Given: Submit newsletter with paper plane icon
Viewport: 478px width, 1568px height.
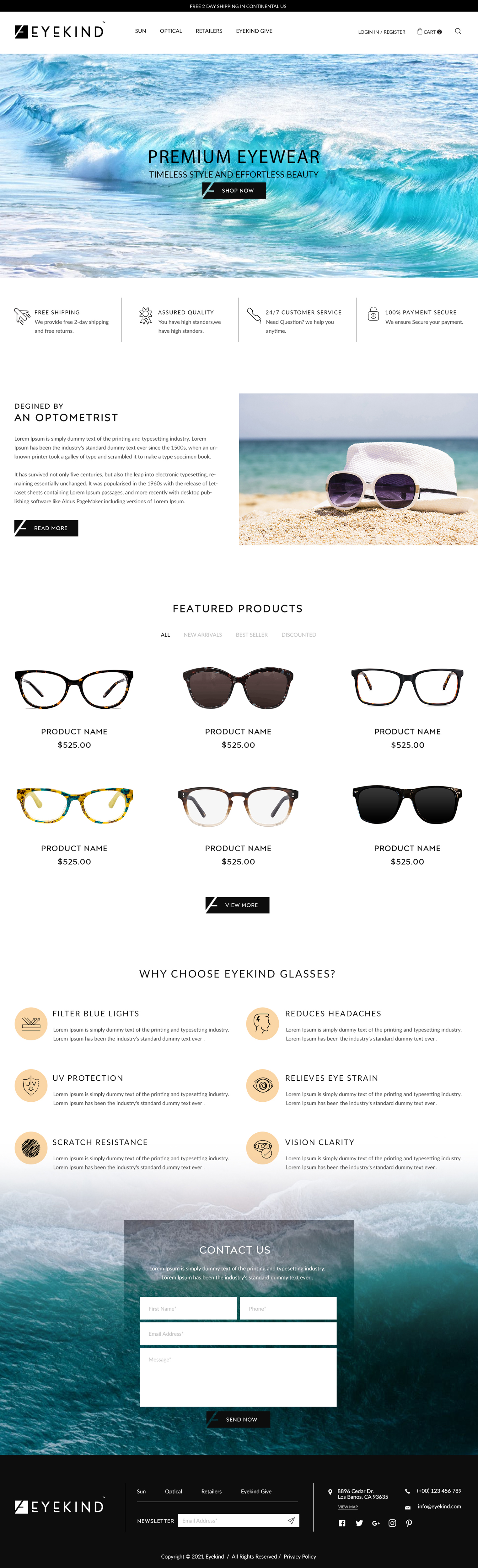Looking at the screenshot, I should [292, 1521].
